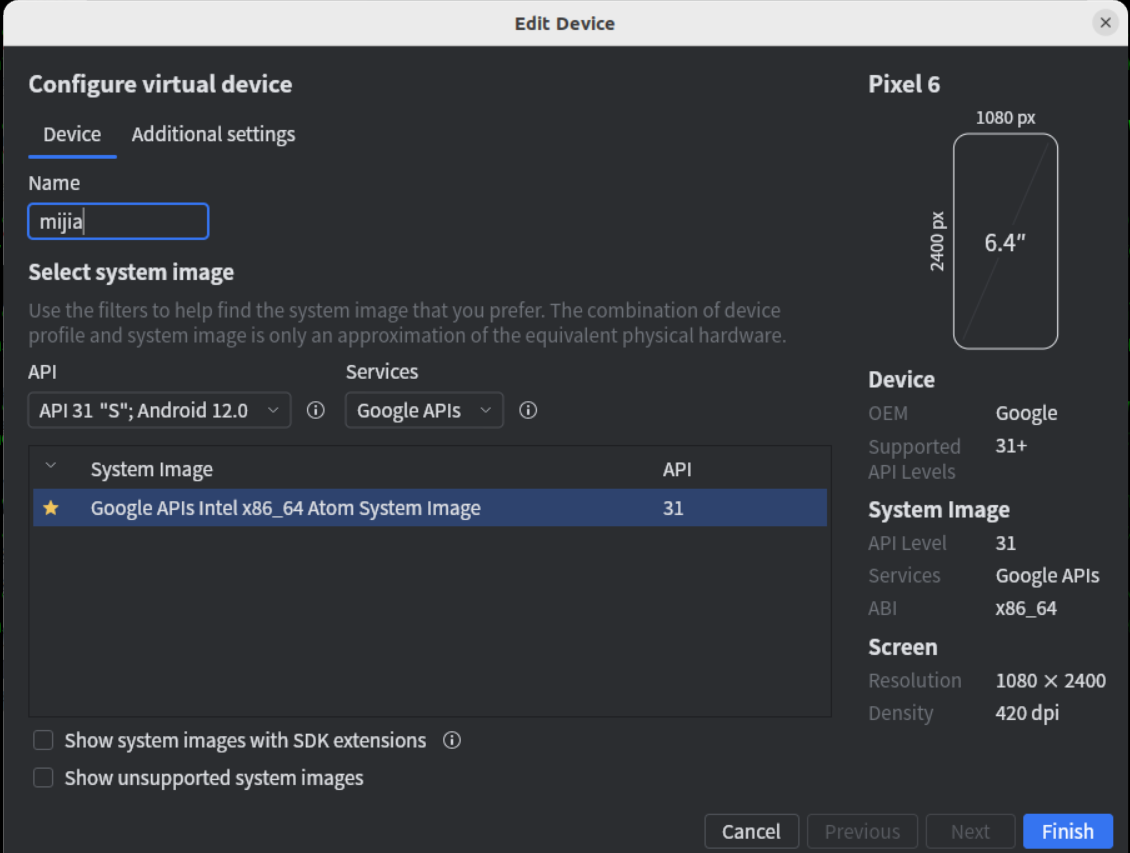Click the info icon beside Services dropdown
This screenshot has width=1130, height=853.
529,410
